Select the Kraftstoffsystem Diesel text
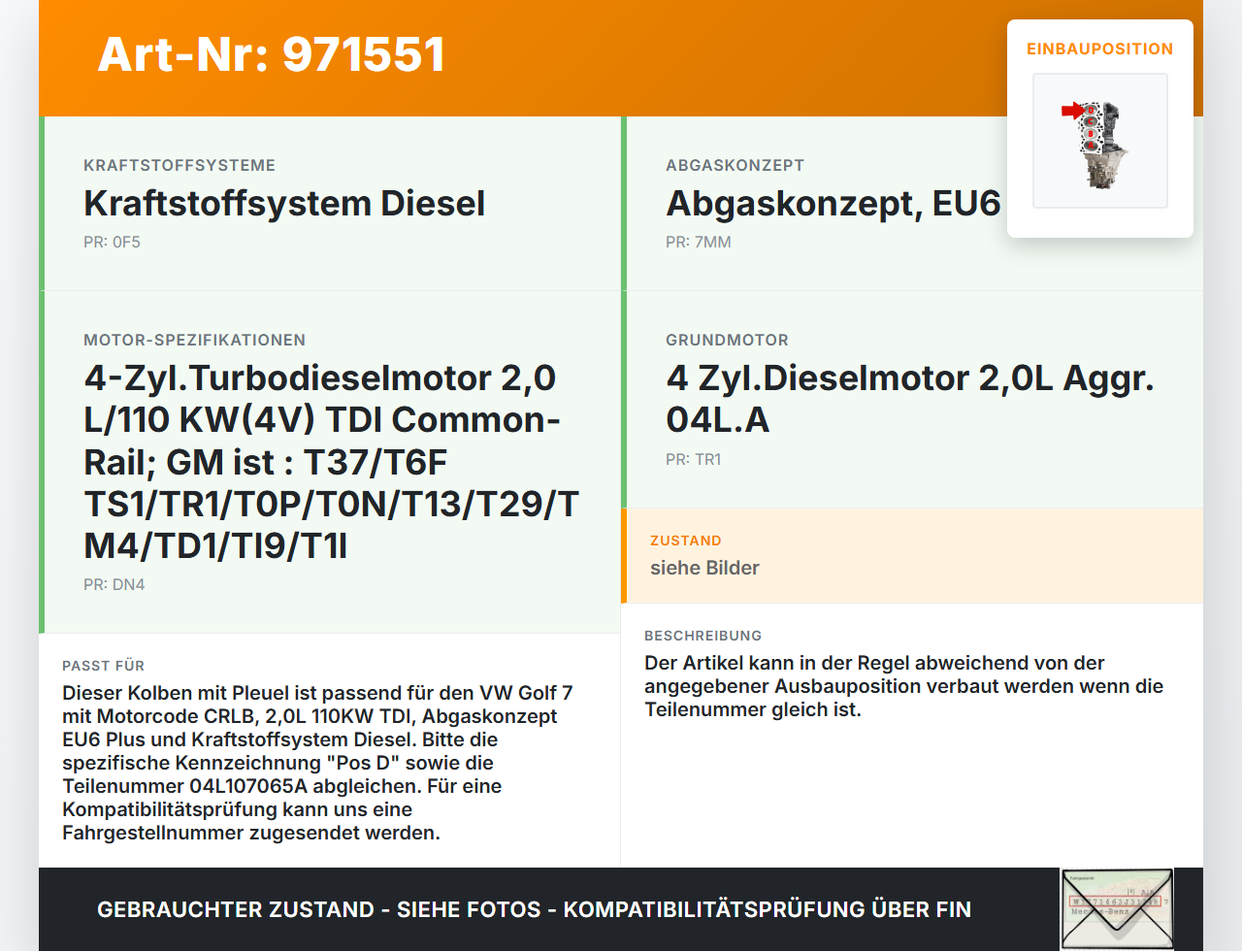Screen dimensions: 1242x952 point(284,204)
